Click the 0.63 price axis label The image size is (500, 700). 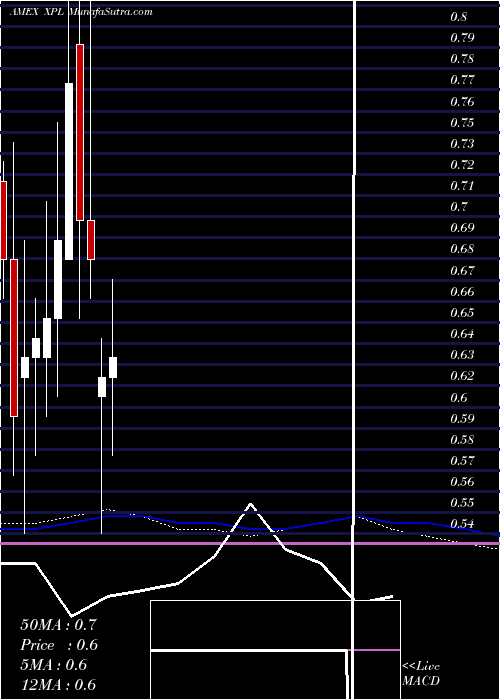[x=462, y=355]
